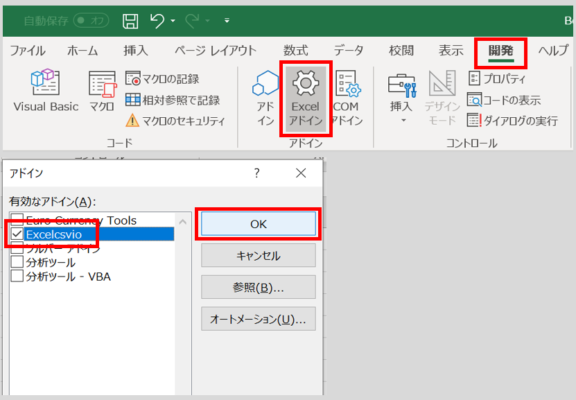Click the オートメーション(U)... button
576x400 pixels.
(x=258, y=319)
